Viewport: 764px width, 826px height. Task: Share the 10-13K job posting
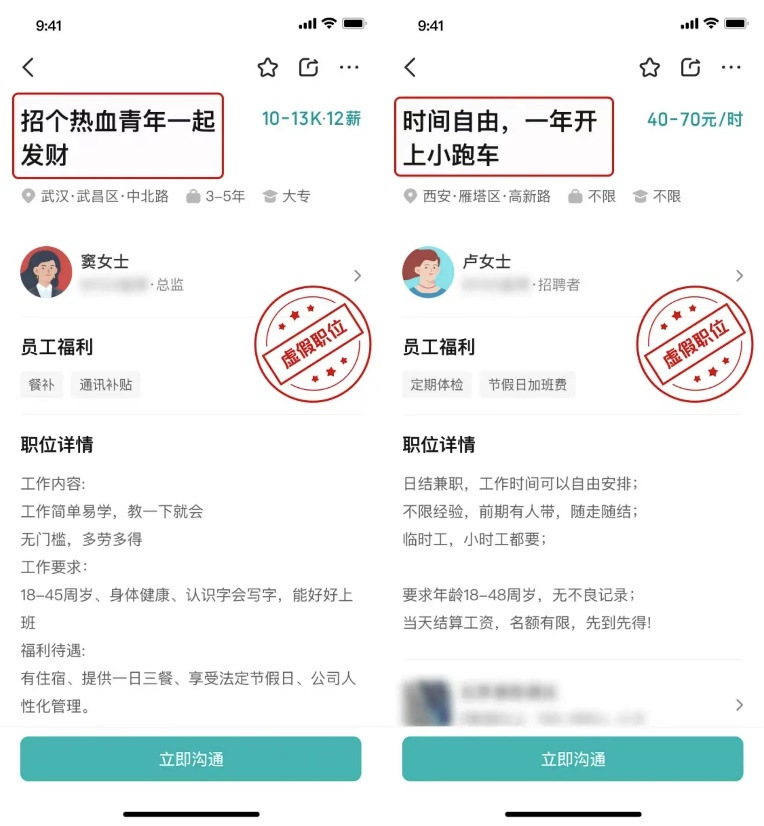309,67
